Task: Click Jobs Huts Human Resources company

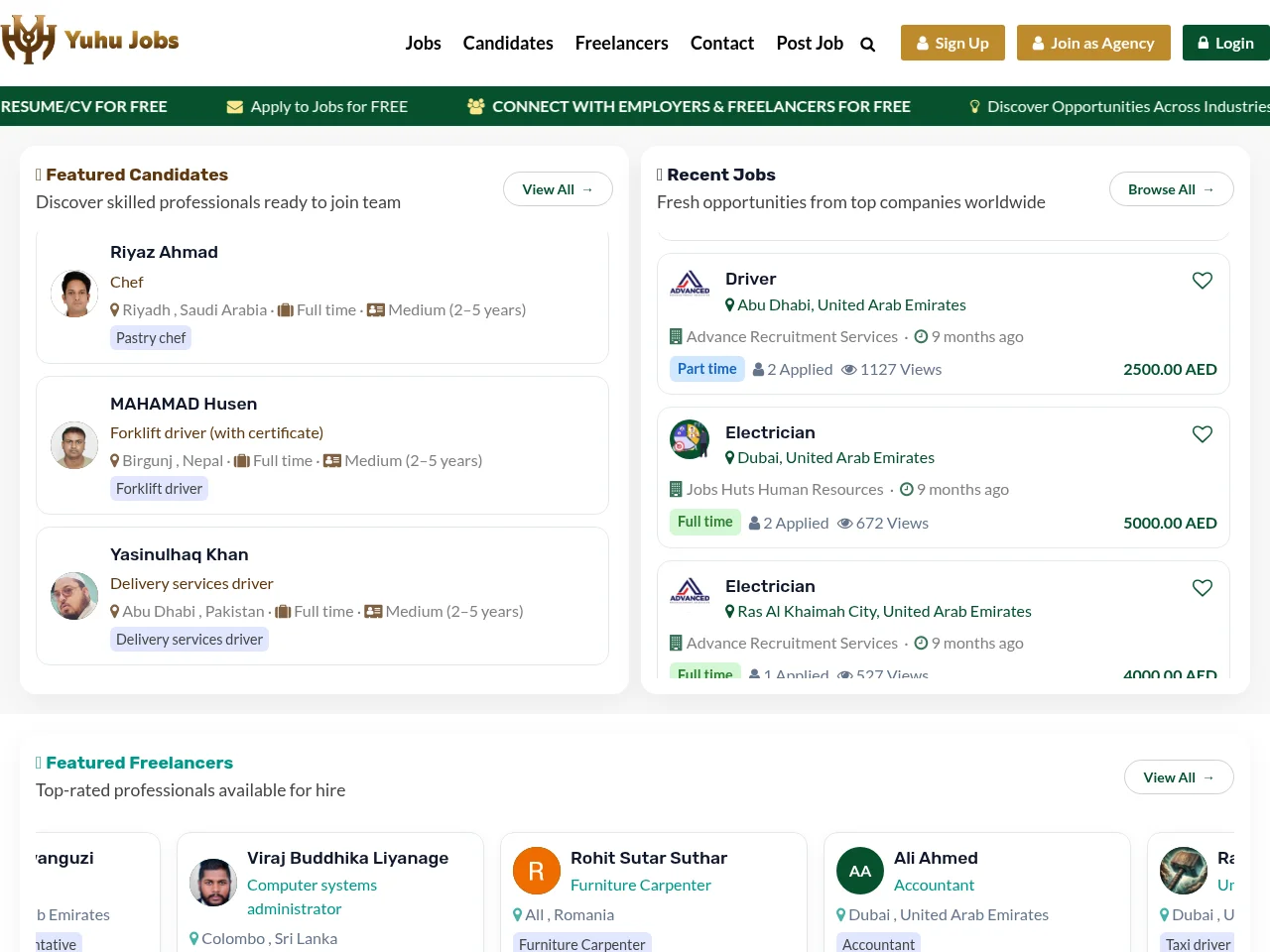Action: (785, 490)
